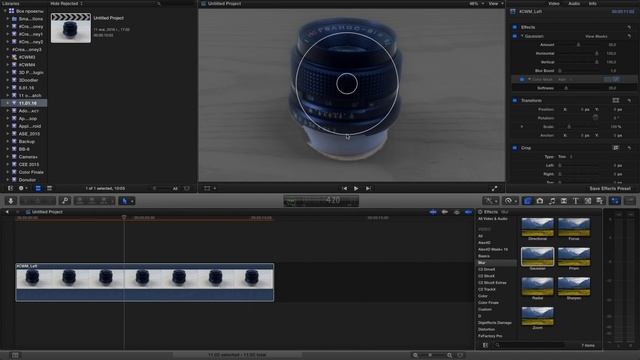Viewport: 640px width, 360px height.
Task: Toggle effects browser sidebar icon
Action: pos(485,345)
